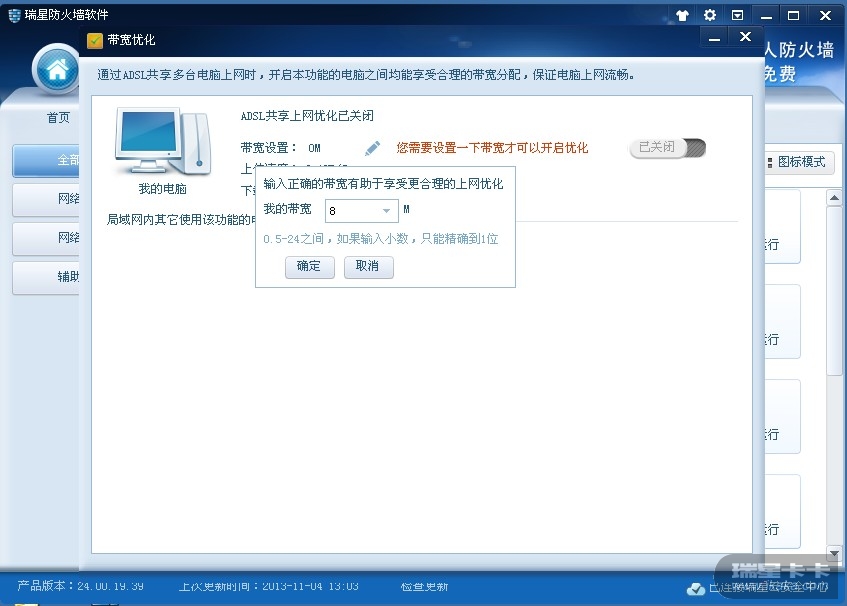Close the 带宽优化 dialog
The width and height of the screenshot is (847, 606).
[745, 37]
